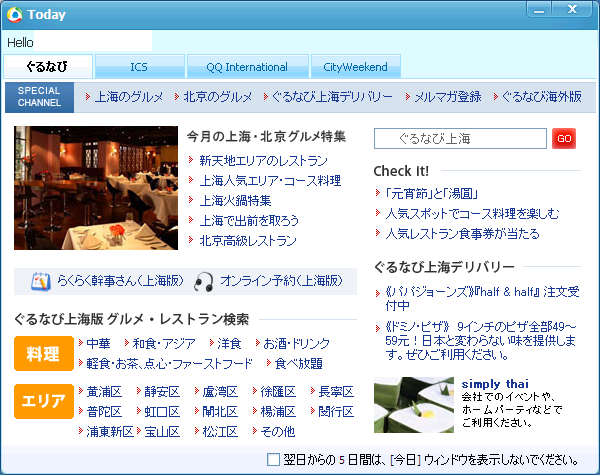Select the 浦東新区 area link

click(110, 431)
